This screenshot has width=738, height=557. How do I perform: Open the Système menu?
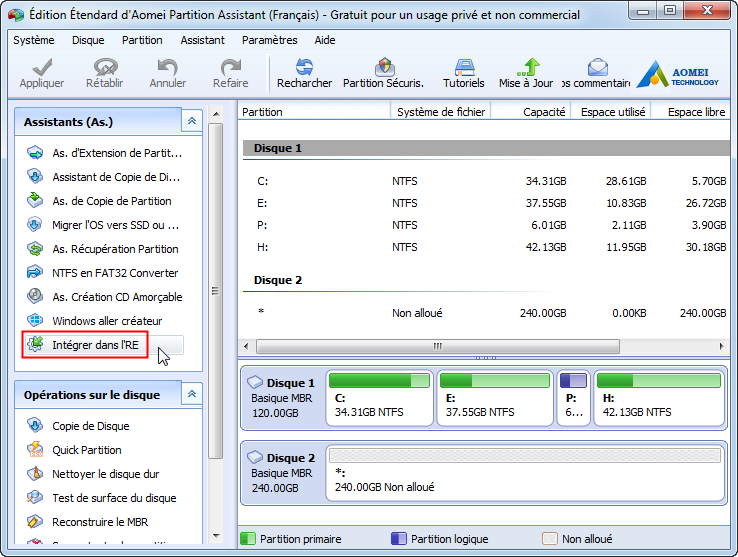[34, 40]
